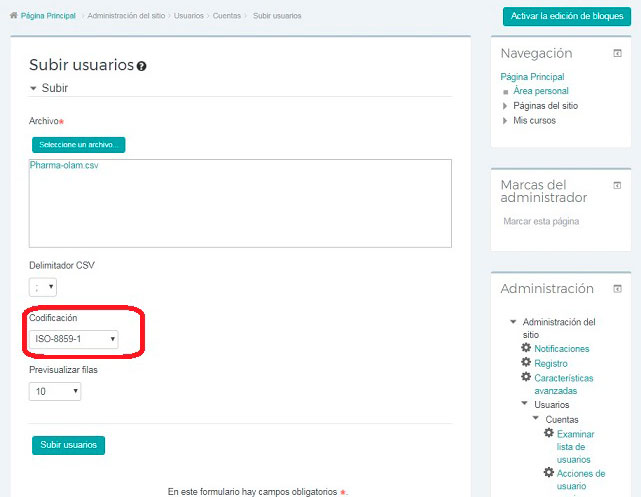Open Página Principal link in Navegación block
The width and height of the screenshot is (641, 497).
[x=532, y=77]
